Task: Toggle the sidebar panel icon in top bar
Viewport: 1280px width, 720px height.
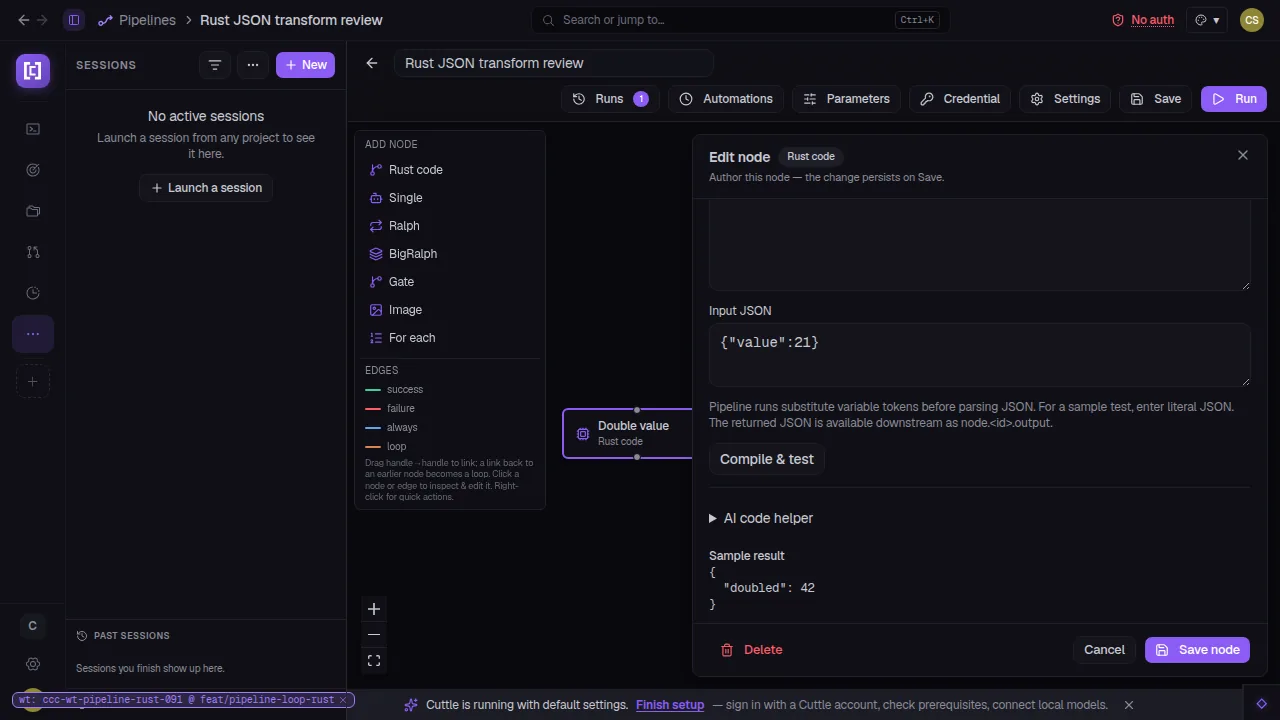Action: [x=74, y=20]
